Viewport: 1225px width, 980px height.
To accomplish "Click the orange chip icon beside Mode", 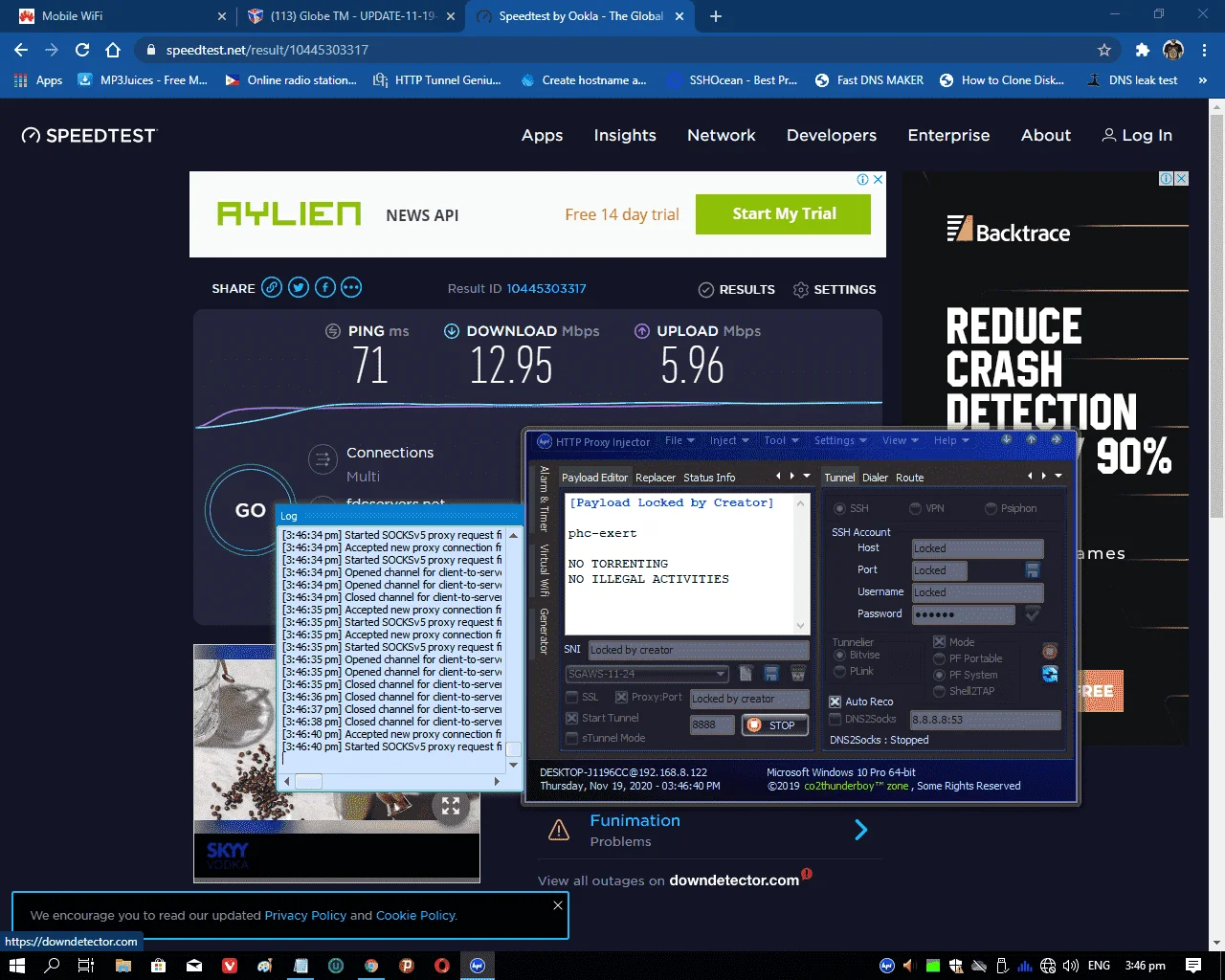I will coord(1050,651).
